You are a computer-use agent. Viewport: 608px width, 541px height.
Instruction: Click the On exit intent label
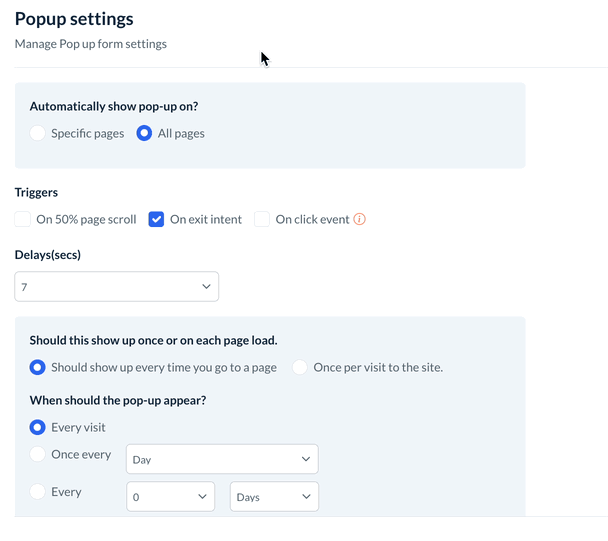pyautogui.click(x=206, y=220)
